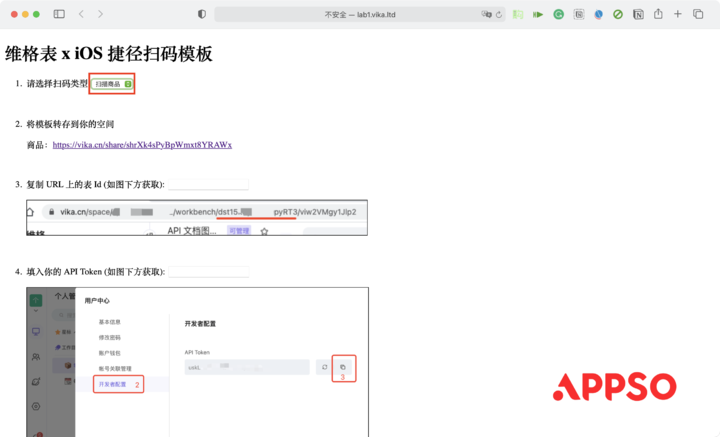
Task: Click the 表 Id input field
Action: (x=208, y=185)
